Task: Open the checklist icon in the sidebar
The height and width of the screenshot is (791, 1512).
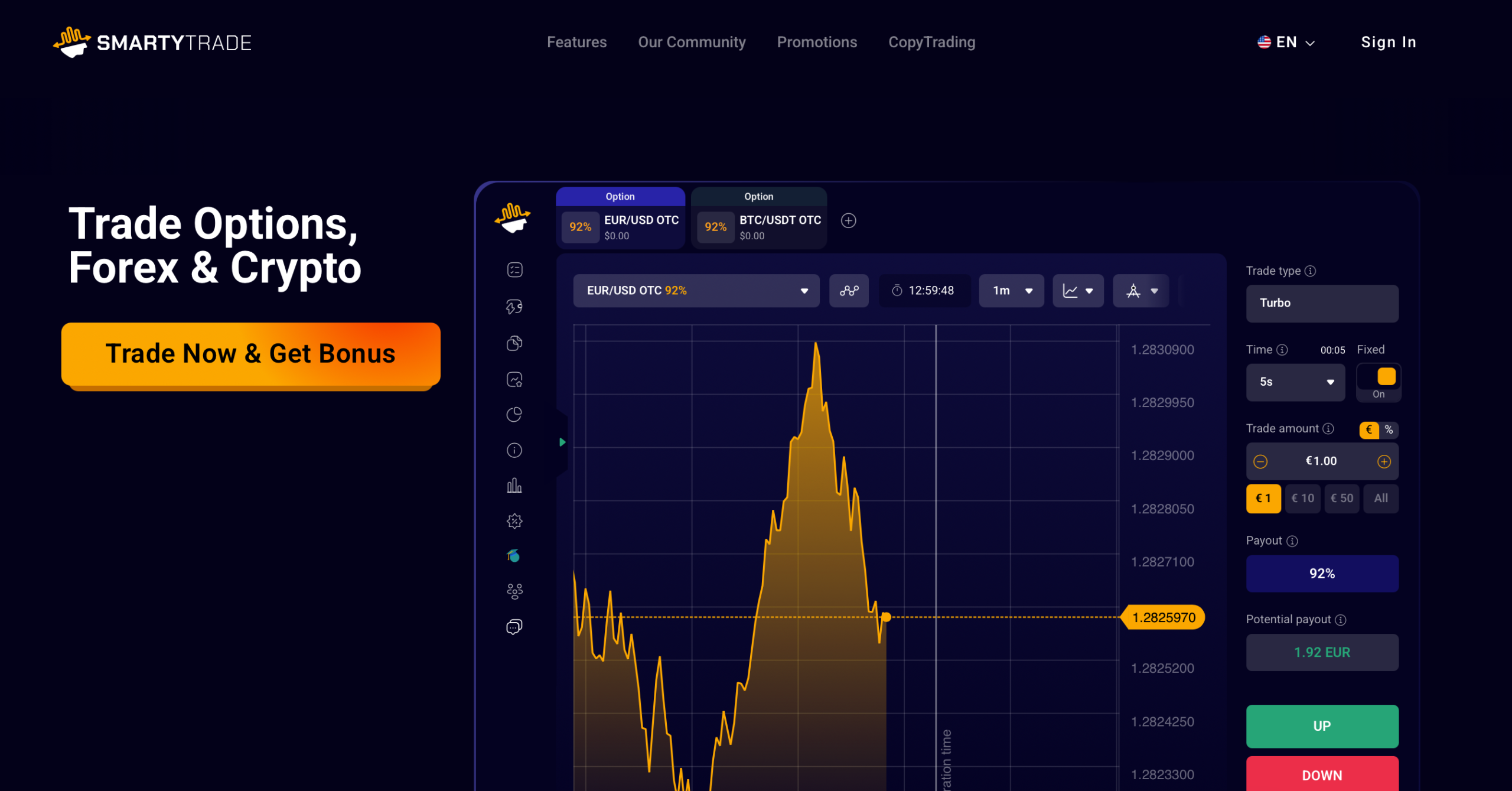Action: point(514,270)
